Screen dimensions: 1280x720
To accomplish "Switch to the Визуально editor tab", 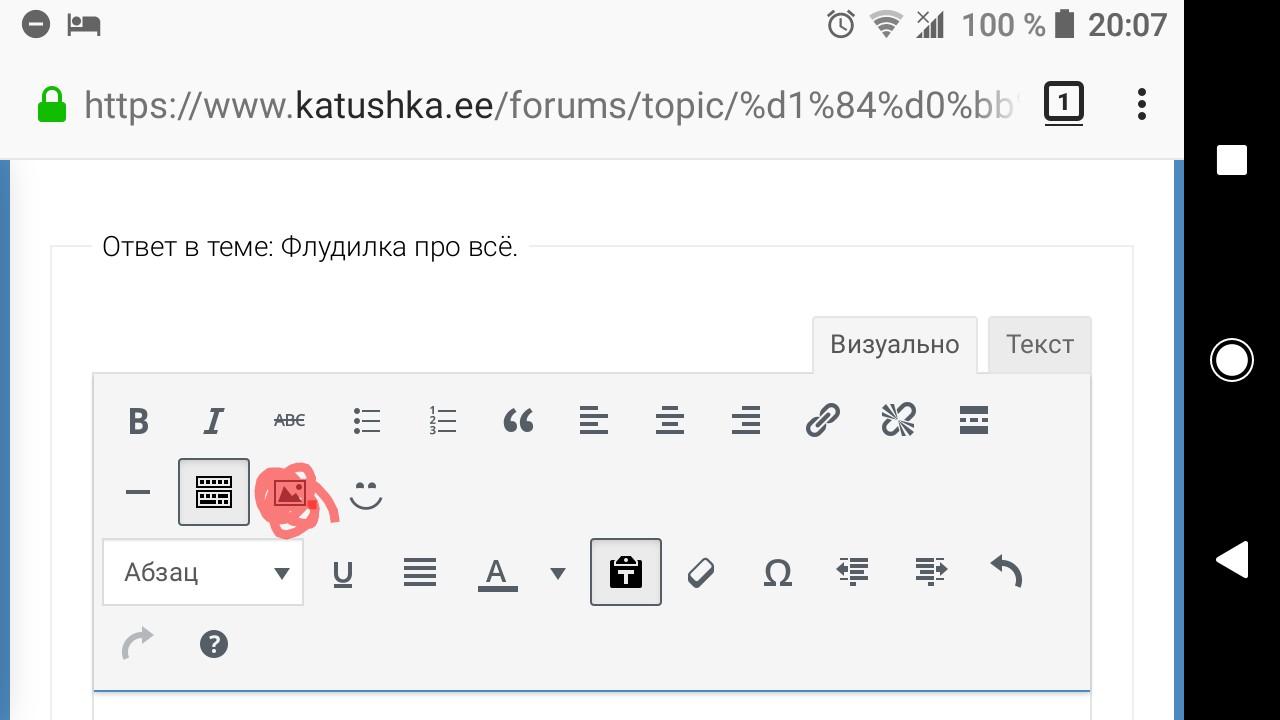I will (894, 345).
